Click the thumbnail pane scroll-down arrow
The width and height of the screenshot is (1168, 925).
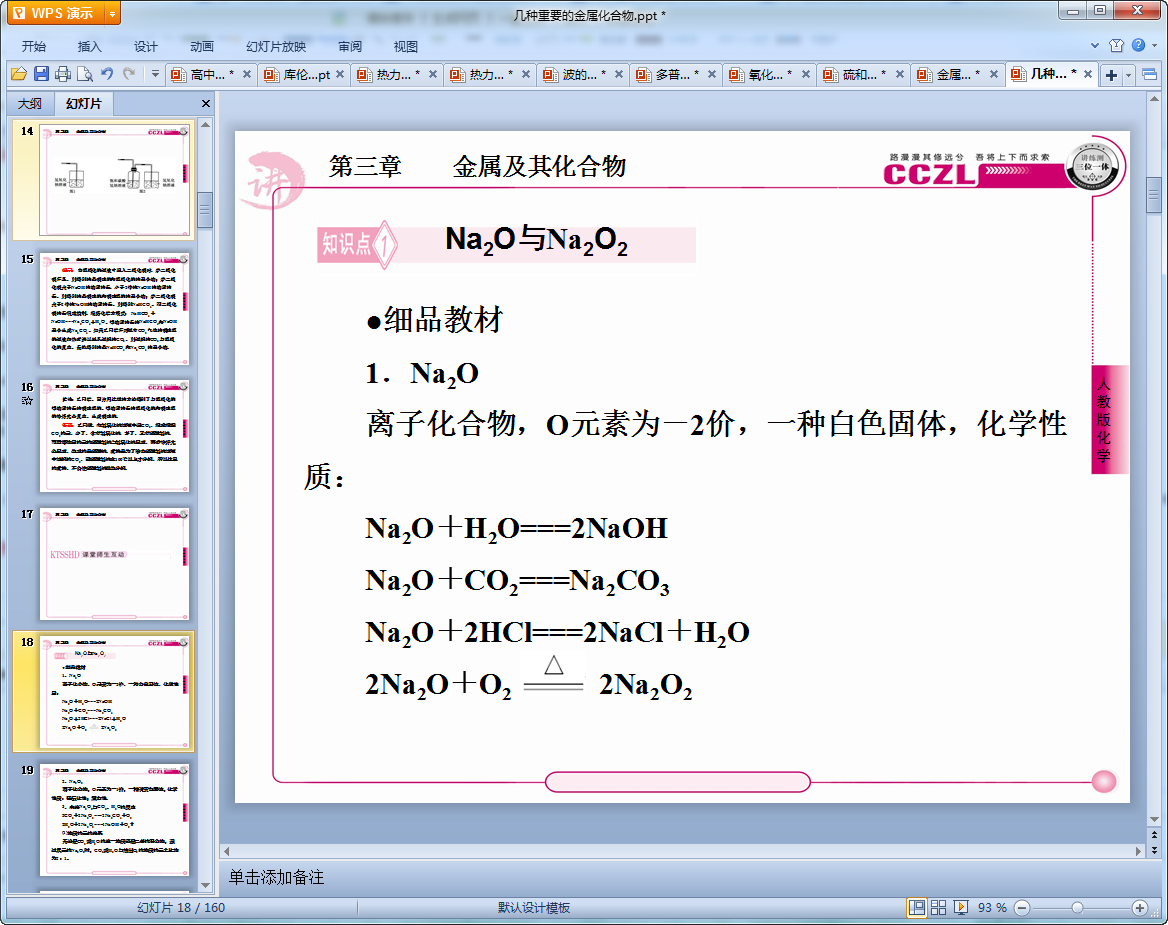(x=206, y=886)
